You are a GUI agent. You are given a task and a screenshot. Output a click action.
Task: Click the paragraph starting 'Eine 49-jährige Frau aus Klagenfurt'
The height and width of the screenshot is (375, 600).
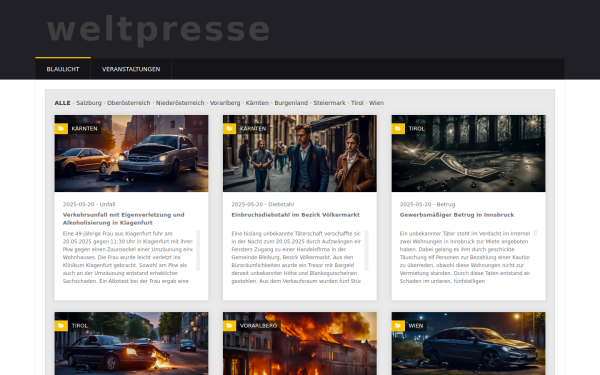coord(128,257)
